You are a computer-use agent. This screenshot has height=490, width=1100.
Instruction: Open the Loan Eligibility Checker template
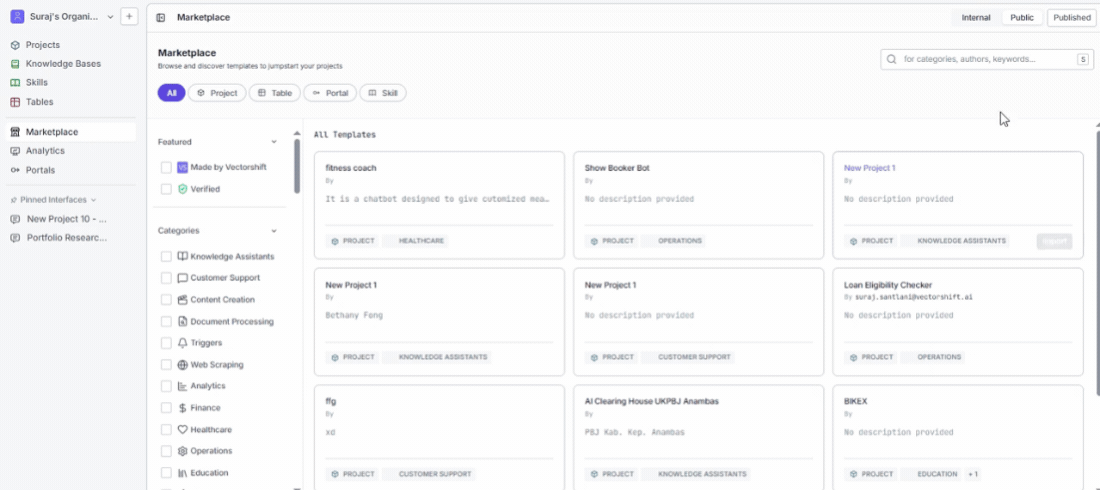click(x=958, y=322)
